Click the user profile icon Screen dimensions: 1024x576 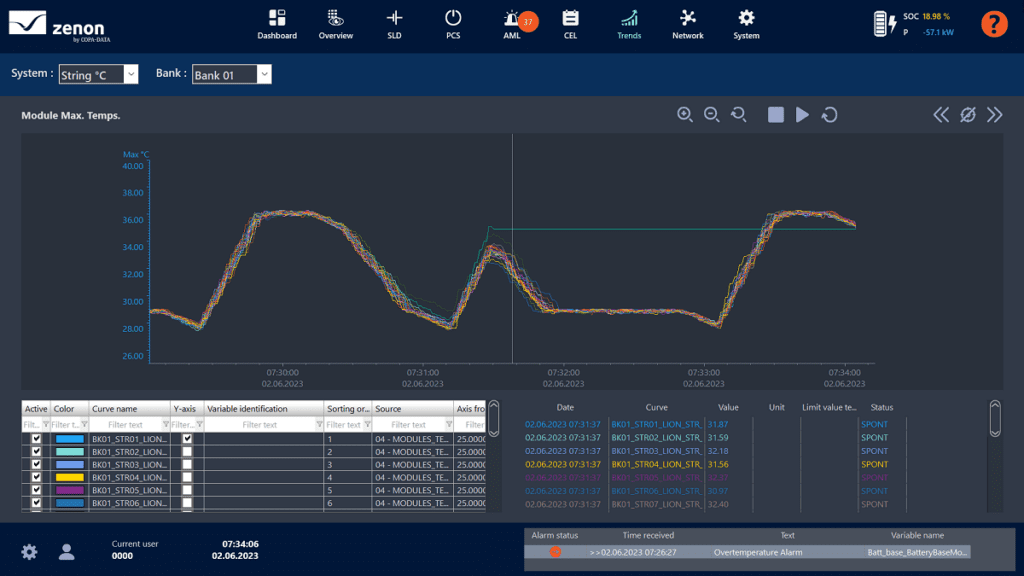tap(67, 551)
